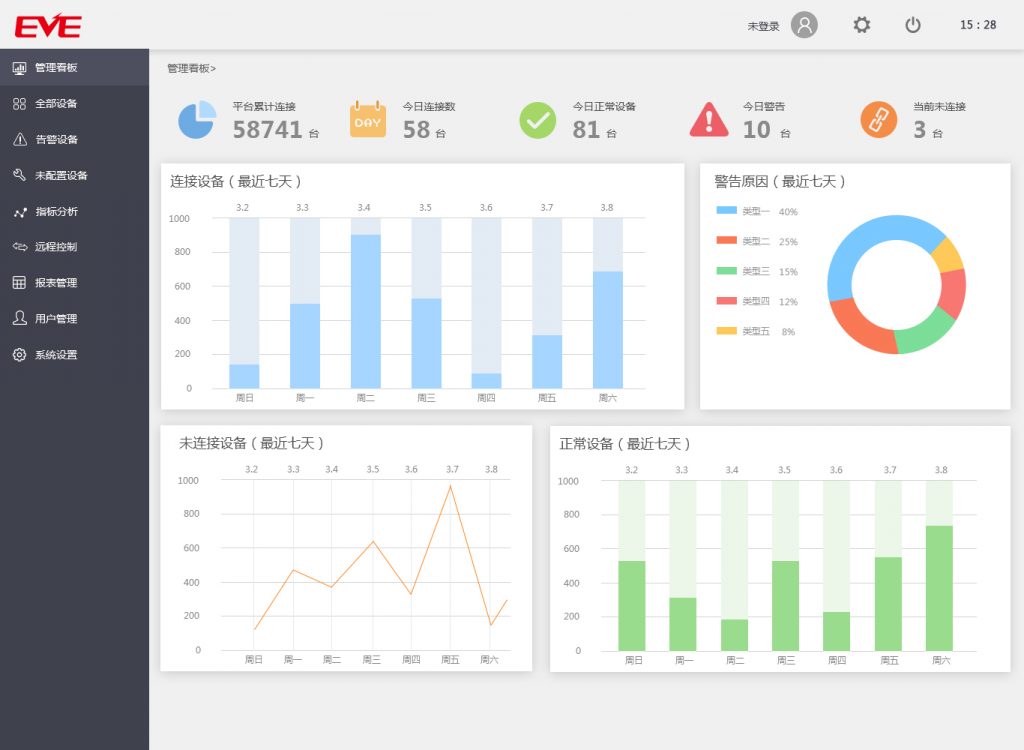Click the 未登录 login text

(763, 26)
